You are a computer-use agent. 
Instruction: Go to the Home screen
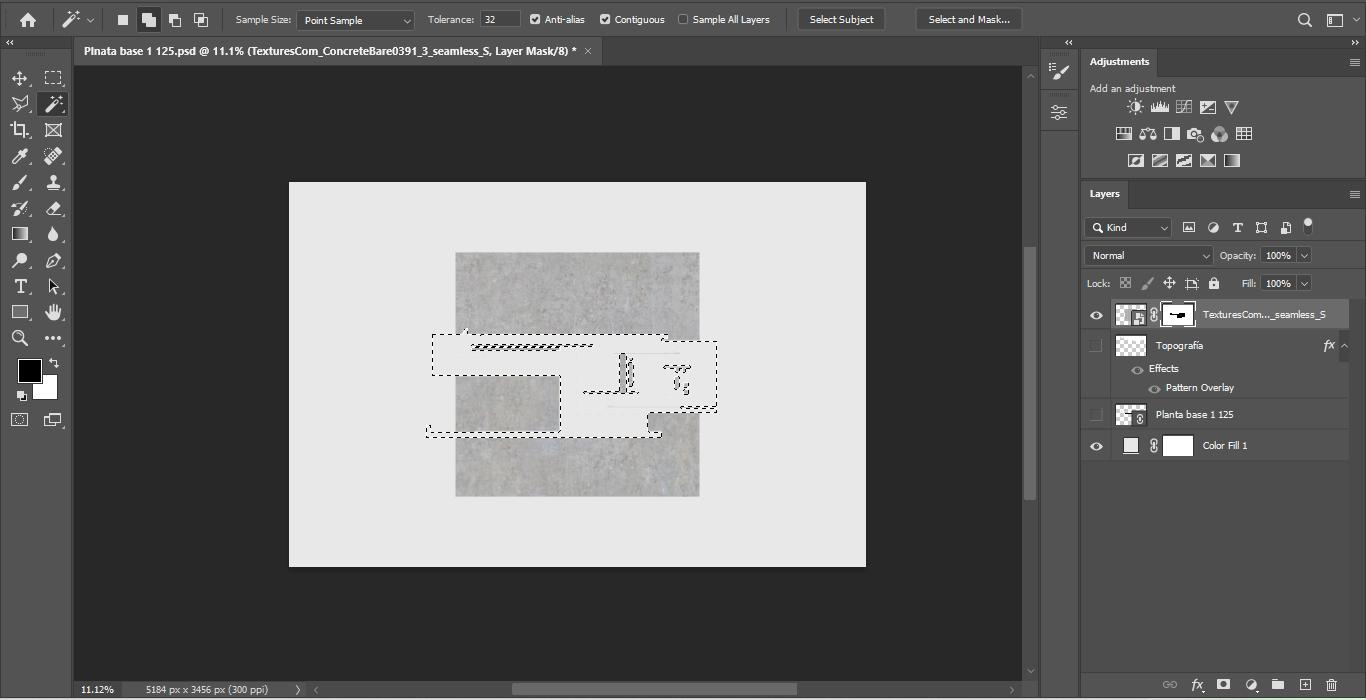tap(28, 19)
